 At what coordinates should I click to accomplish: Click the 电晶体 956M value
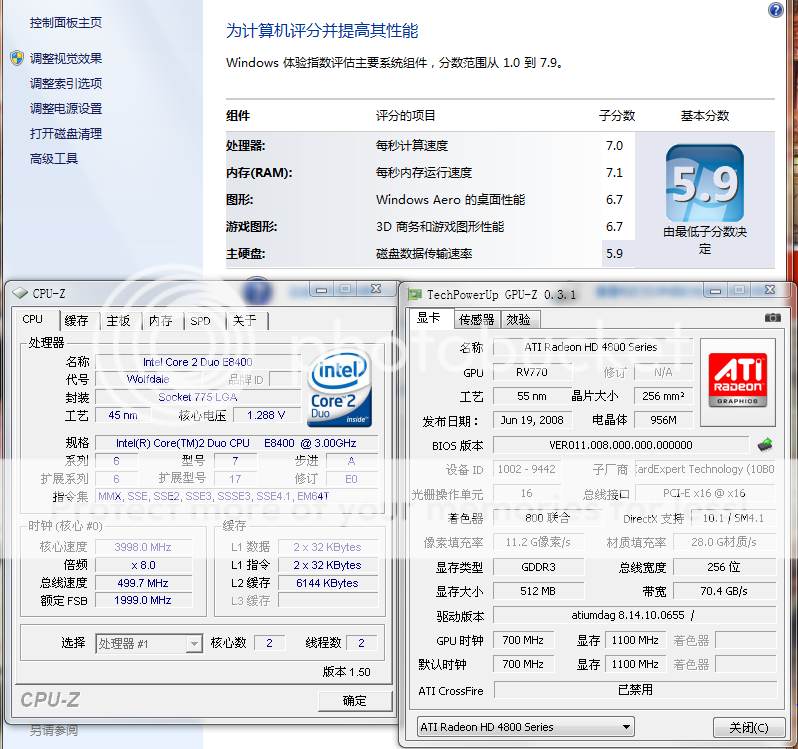click(x=663, y=420)
